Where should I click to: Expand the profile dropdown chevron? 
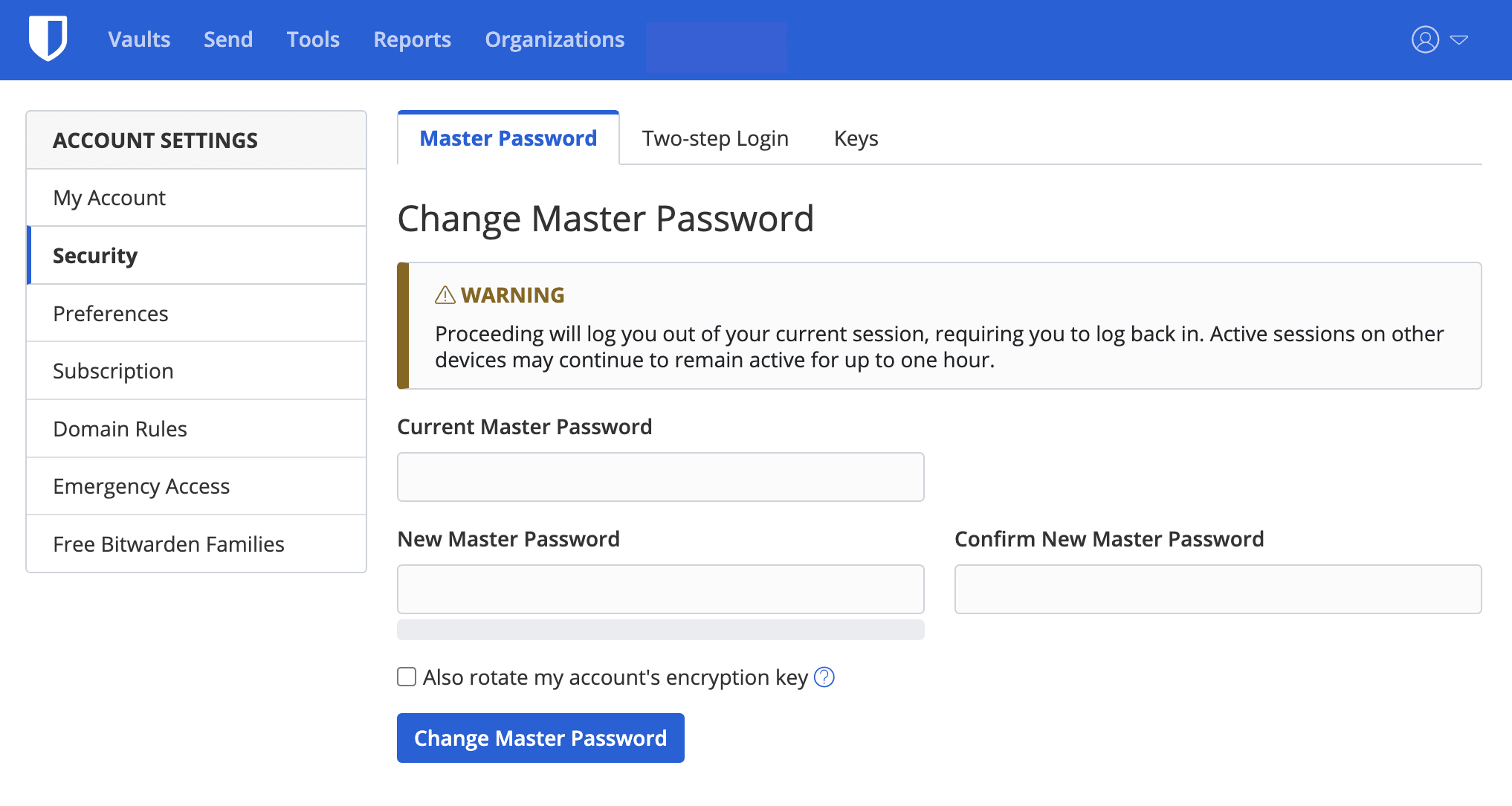(1459, 39)
